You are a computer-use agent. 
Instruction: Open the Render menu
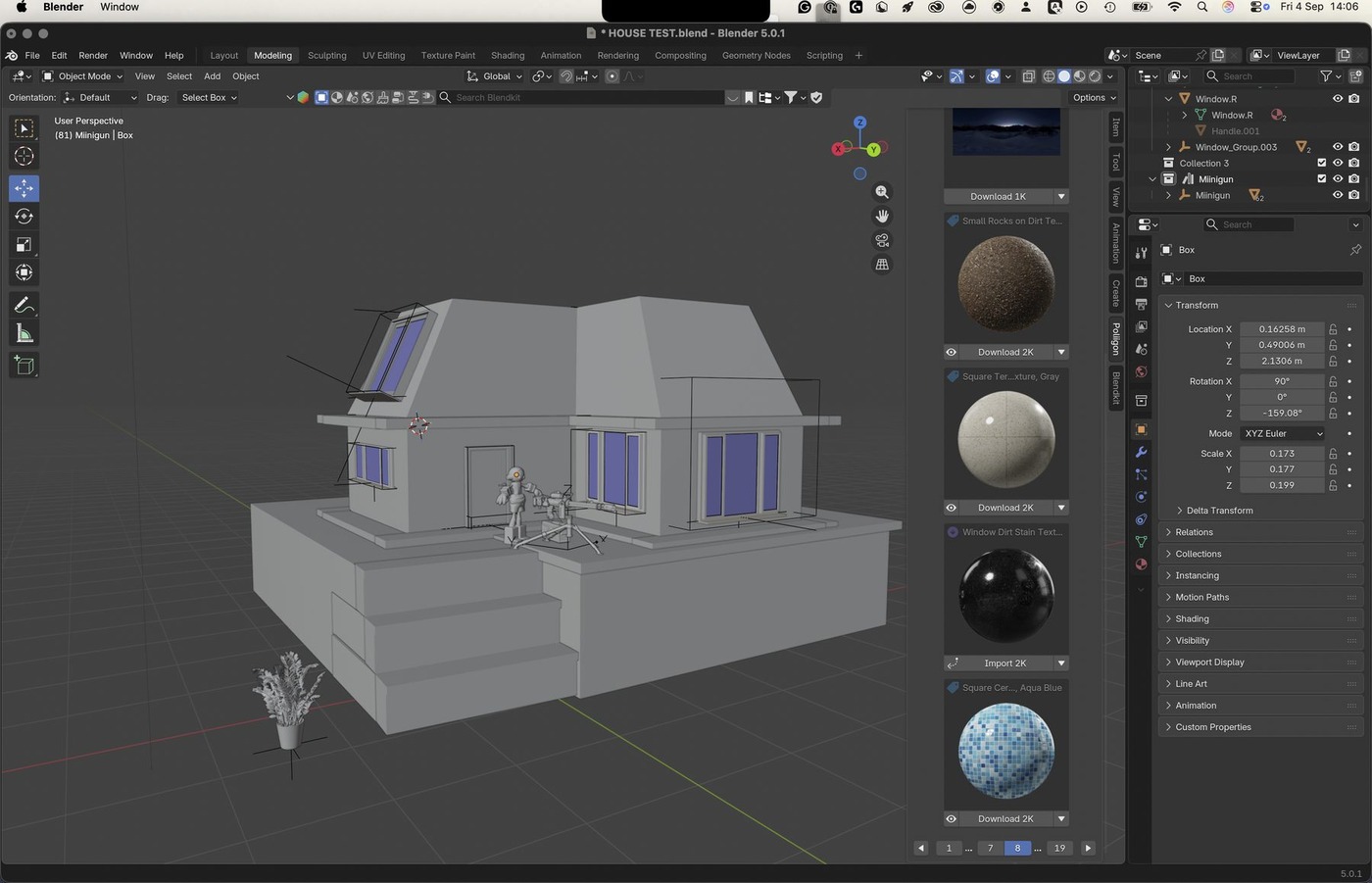click(93, 56)
